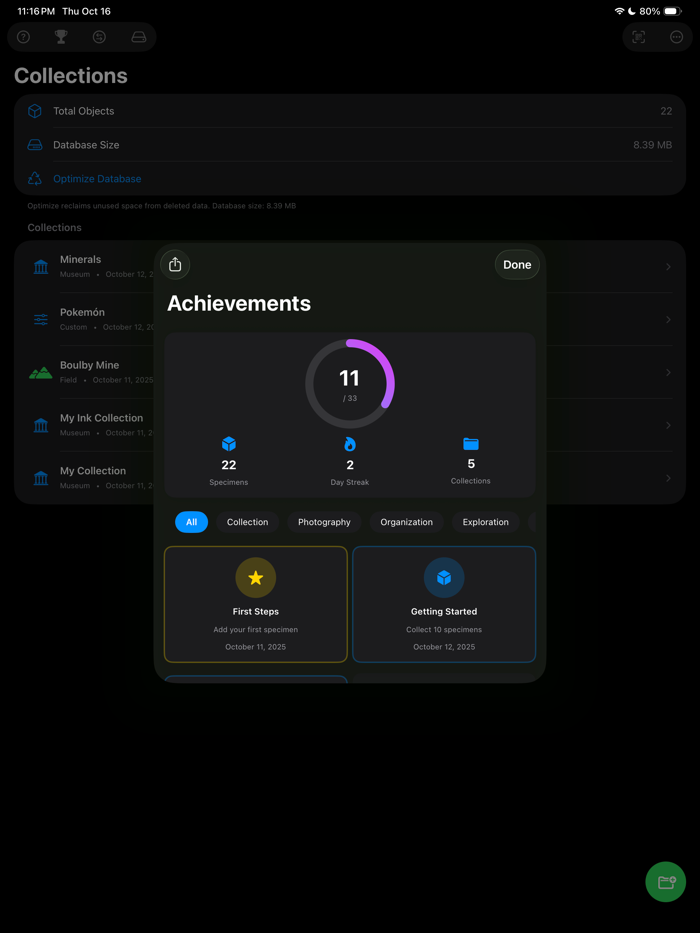The width and height of the screenshot is (700, 933).
Task: Open the Minerals collection name
Action: [x=80, y=259]
